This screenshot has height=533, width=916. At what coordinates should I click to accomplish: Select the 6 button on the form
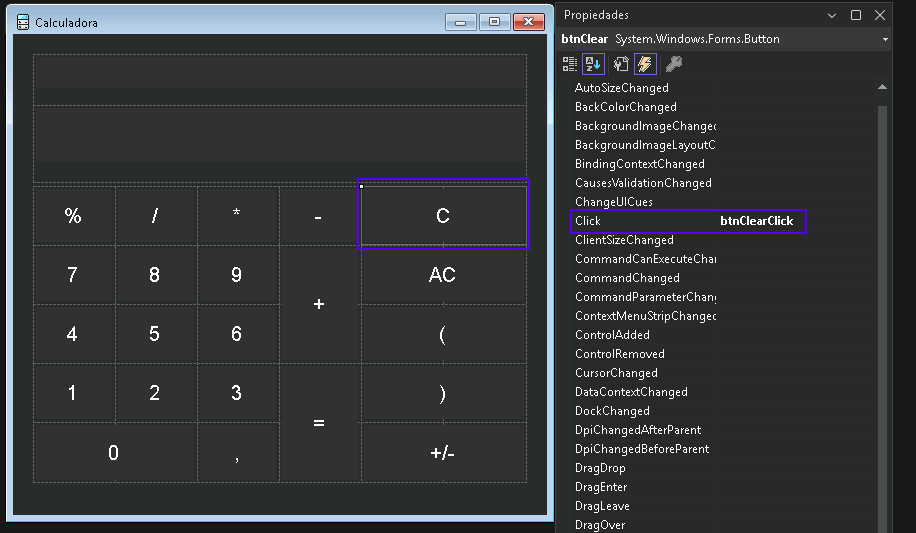tap(237, 334)
